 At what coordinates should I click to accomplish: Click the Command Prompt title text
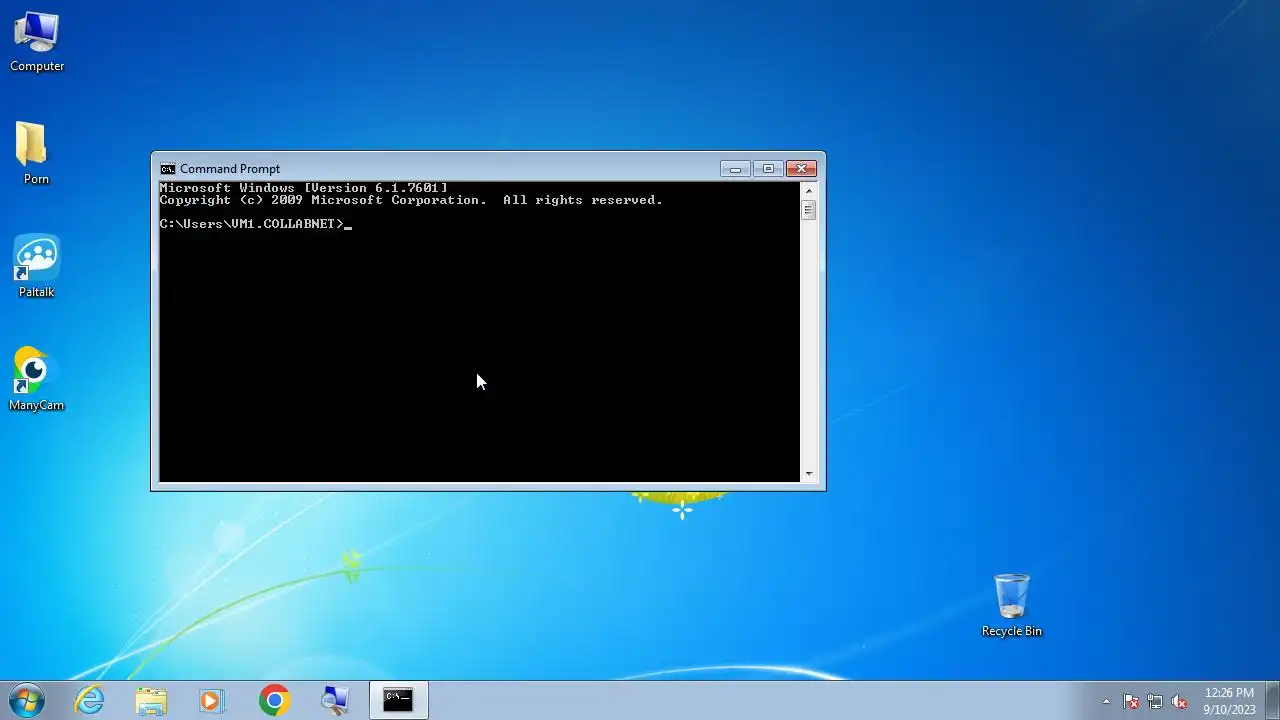tap(230, 169)
